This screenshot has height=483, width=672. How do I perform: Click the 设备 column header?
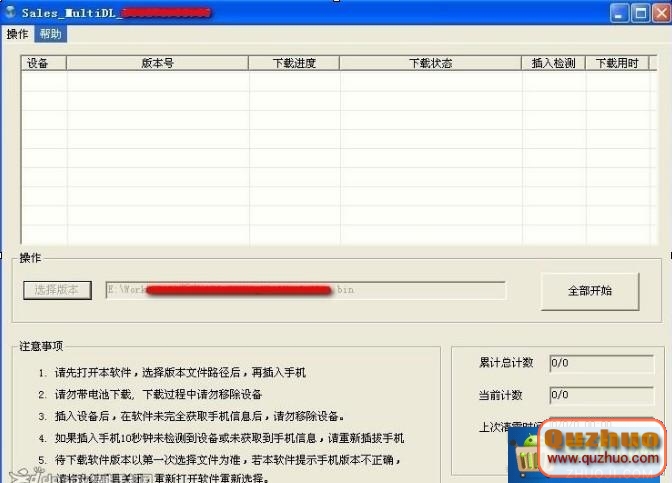[44, 63]
